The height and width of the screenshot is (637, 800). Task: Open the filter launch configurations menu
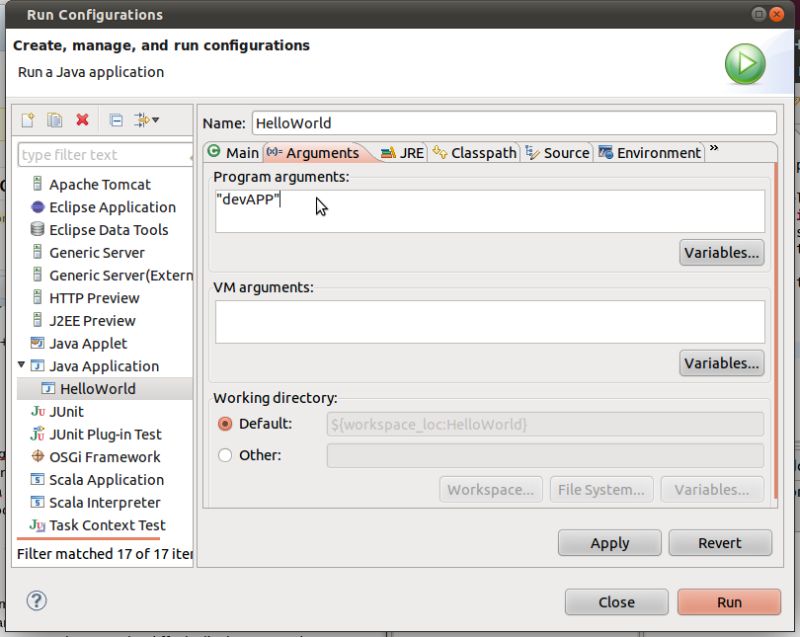pyautogui.click(x=140, y=120)
